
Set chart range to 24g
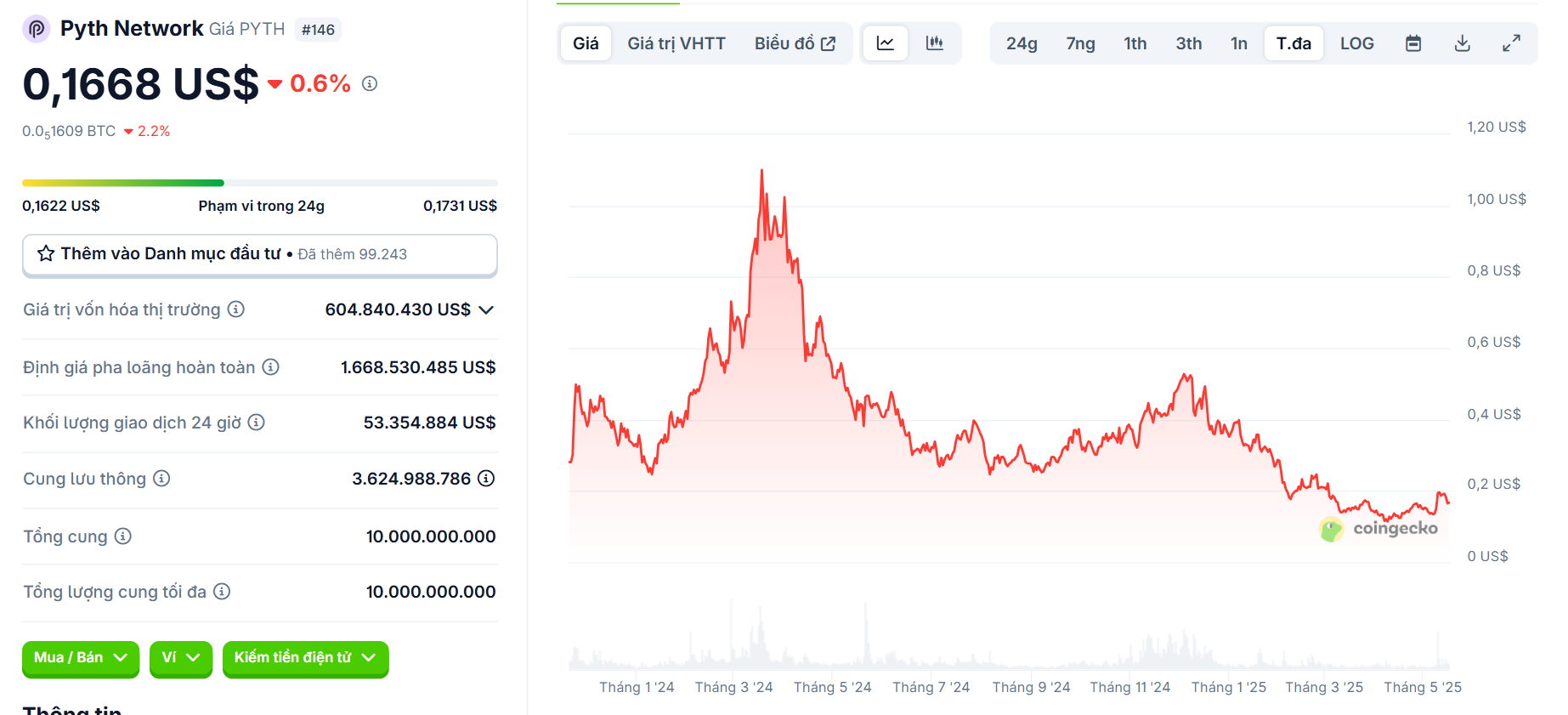1022,43
